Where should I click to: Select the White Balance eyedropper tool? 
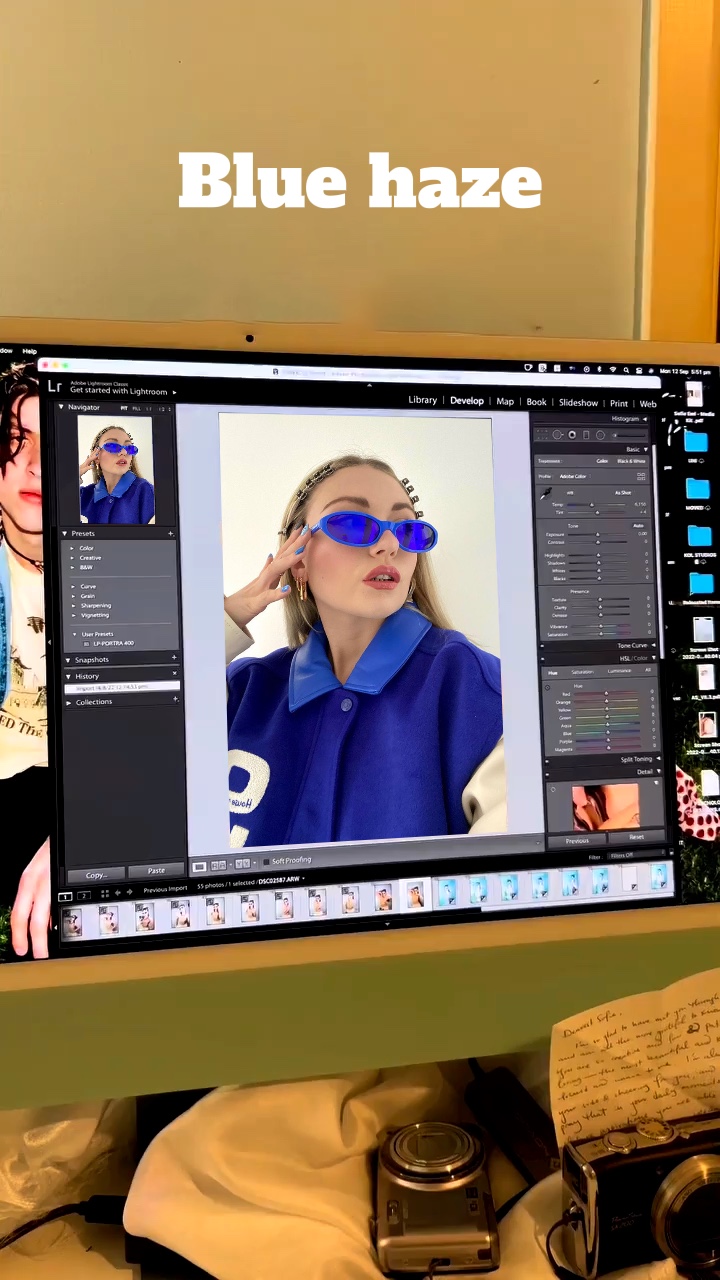coord(547,493)
